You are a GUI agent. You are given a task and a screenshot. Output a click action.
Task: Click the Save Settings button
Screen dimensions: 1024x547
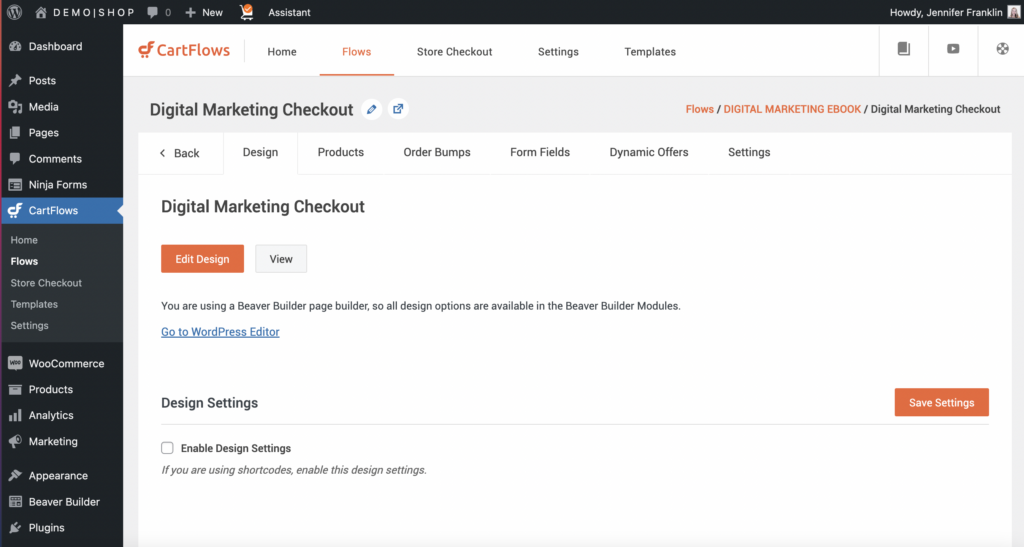[x=942, y=402]
